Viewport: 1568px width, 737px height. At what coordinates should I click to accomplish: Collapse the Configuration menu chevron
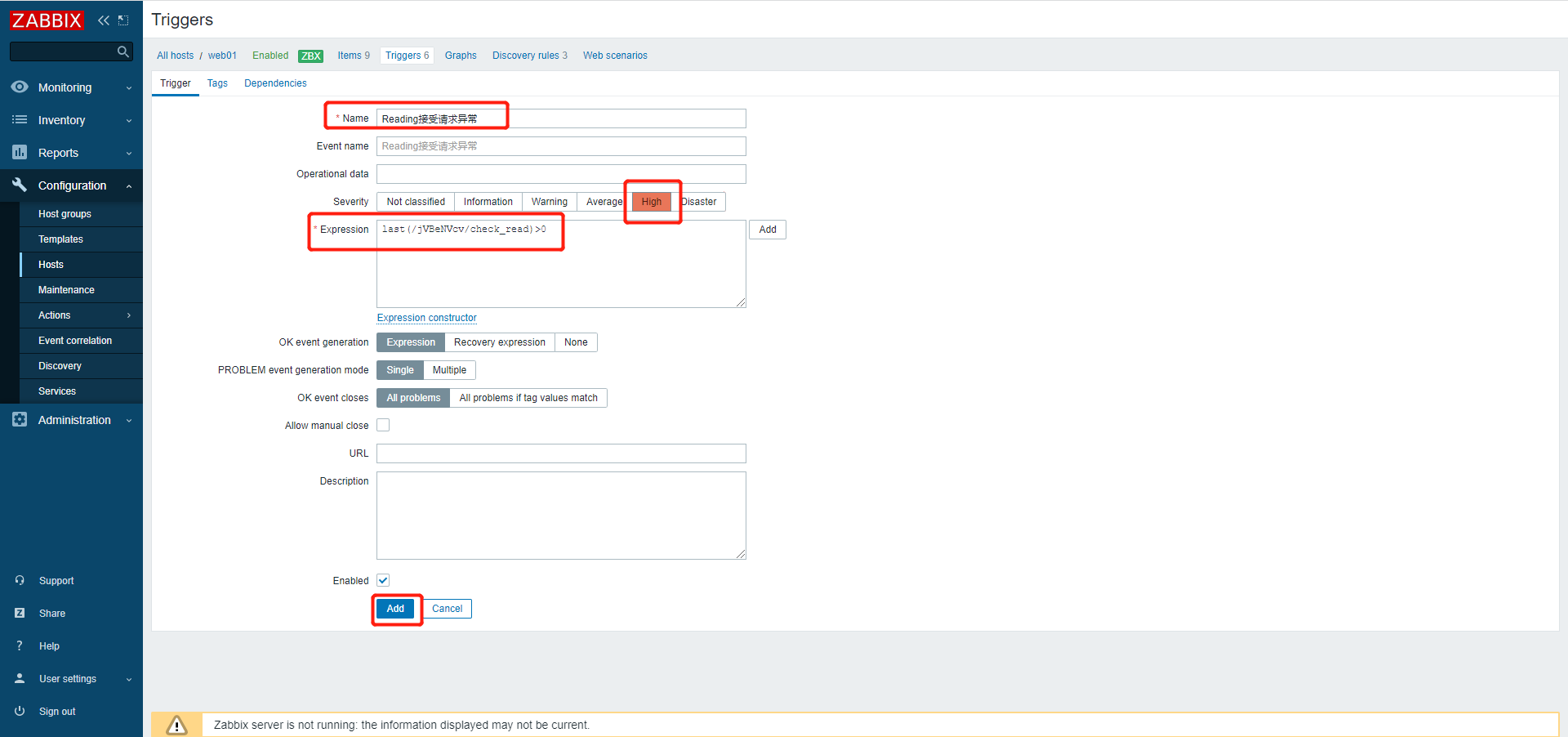[129, 185]
